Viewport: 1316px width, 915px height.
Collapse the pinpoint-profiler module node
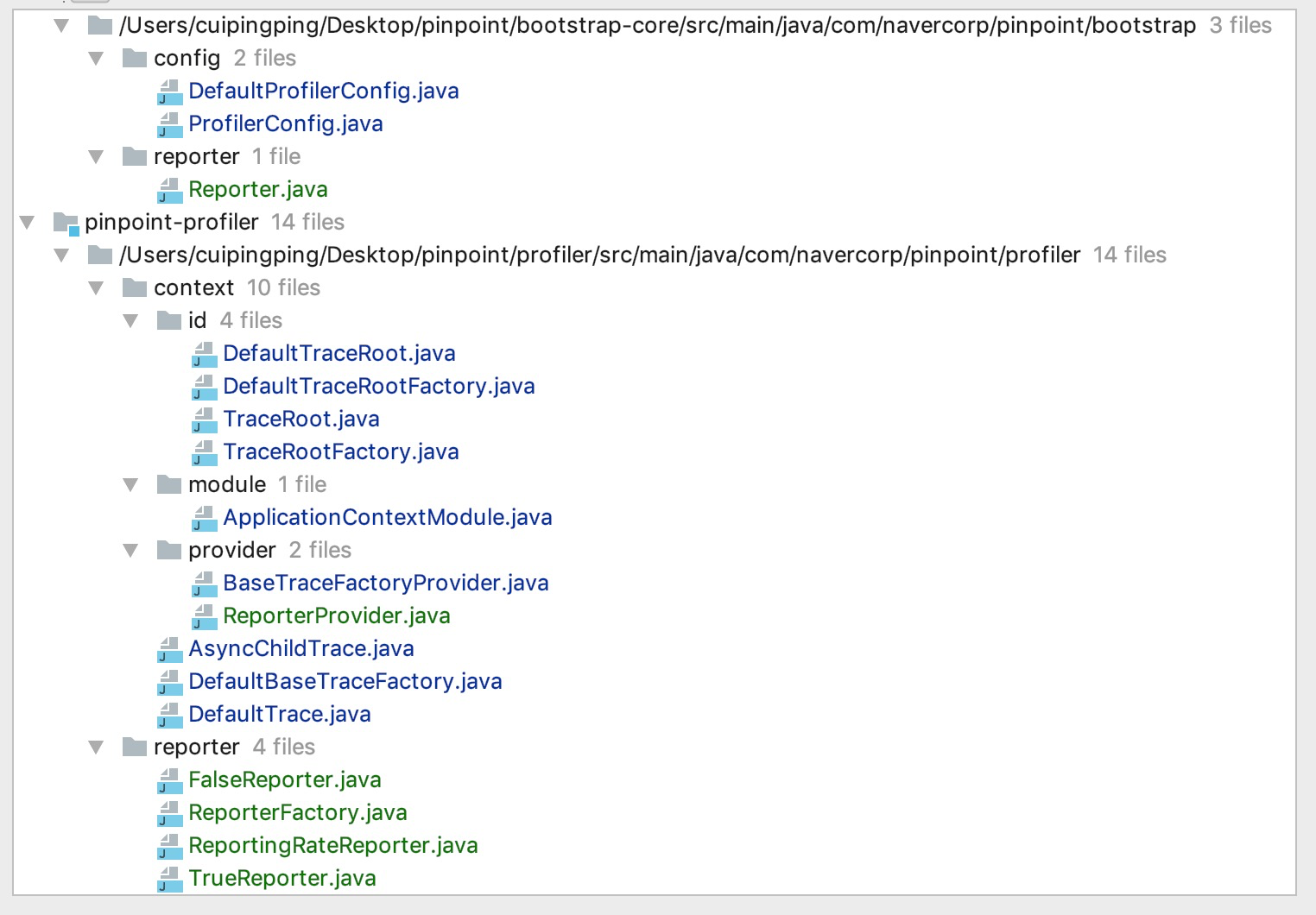27,223
